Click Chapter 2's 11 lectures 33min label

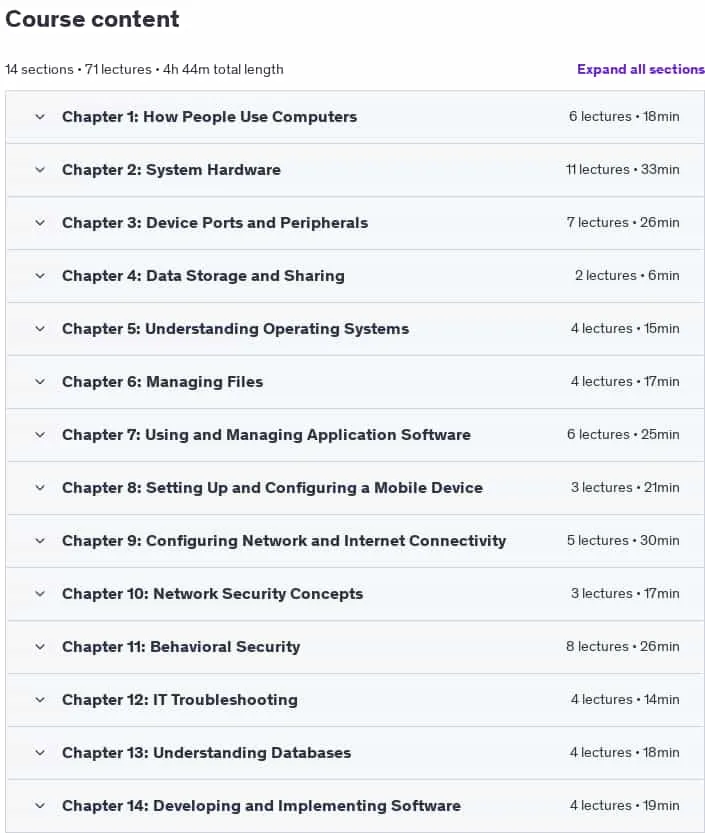(x=623, y=169)
